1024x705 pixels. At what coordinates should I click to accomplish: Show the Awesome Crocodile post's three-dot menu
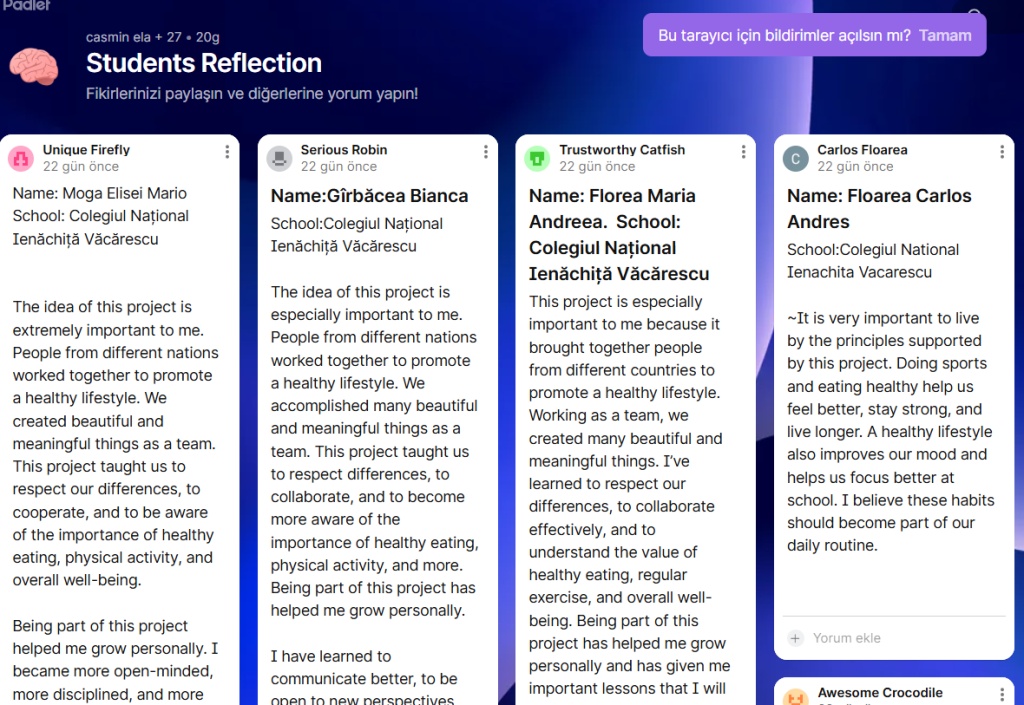[1001, 695]
